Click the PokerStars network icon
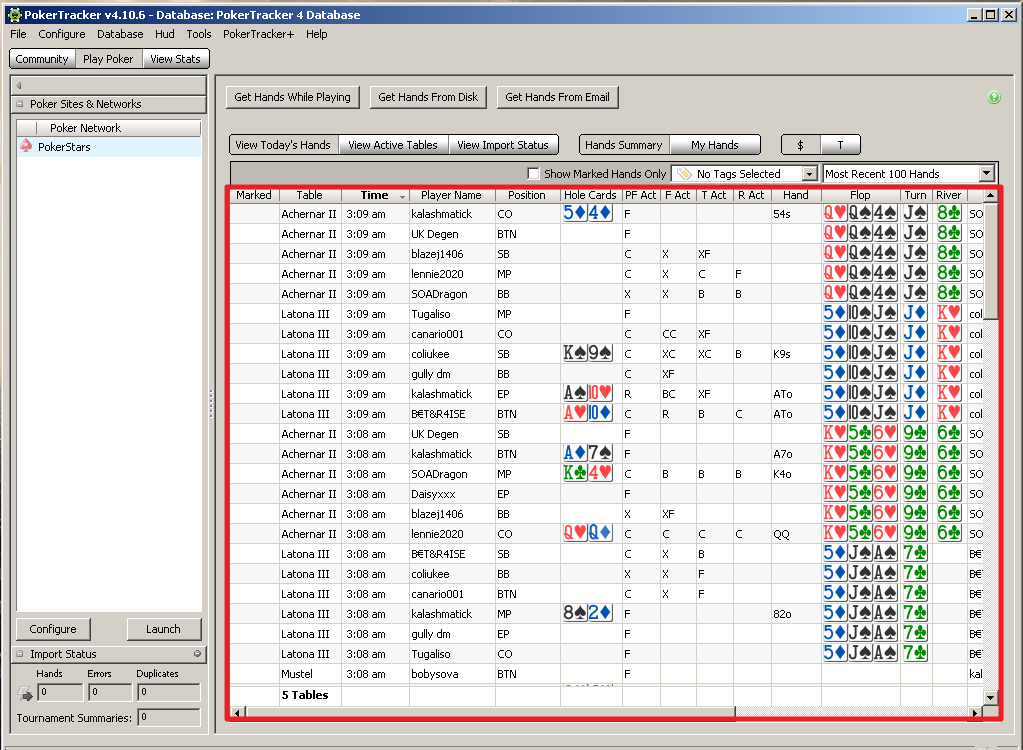The width and height of the screenshot is (1023, 750). pos(26,146)
